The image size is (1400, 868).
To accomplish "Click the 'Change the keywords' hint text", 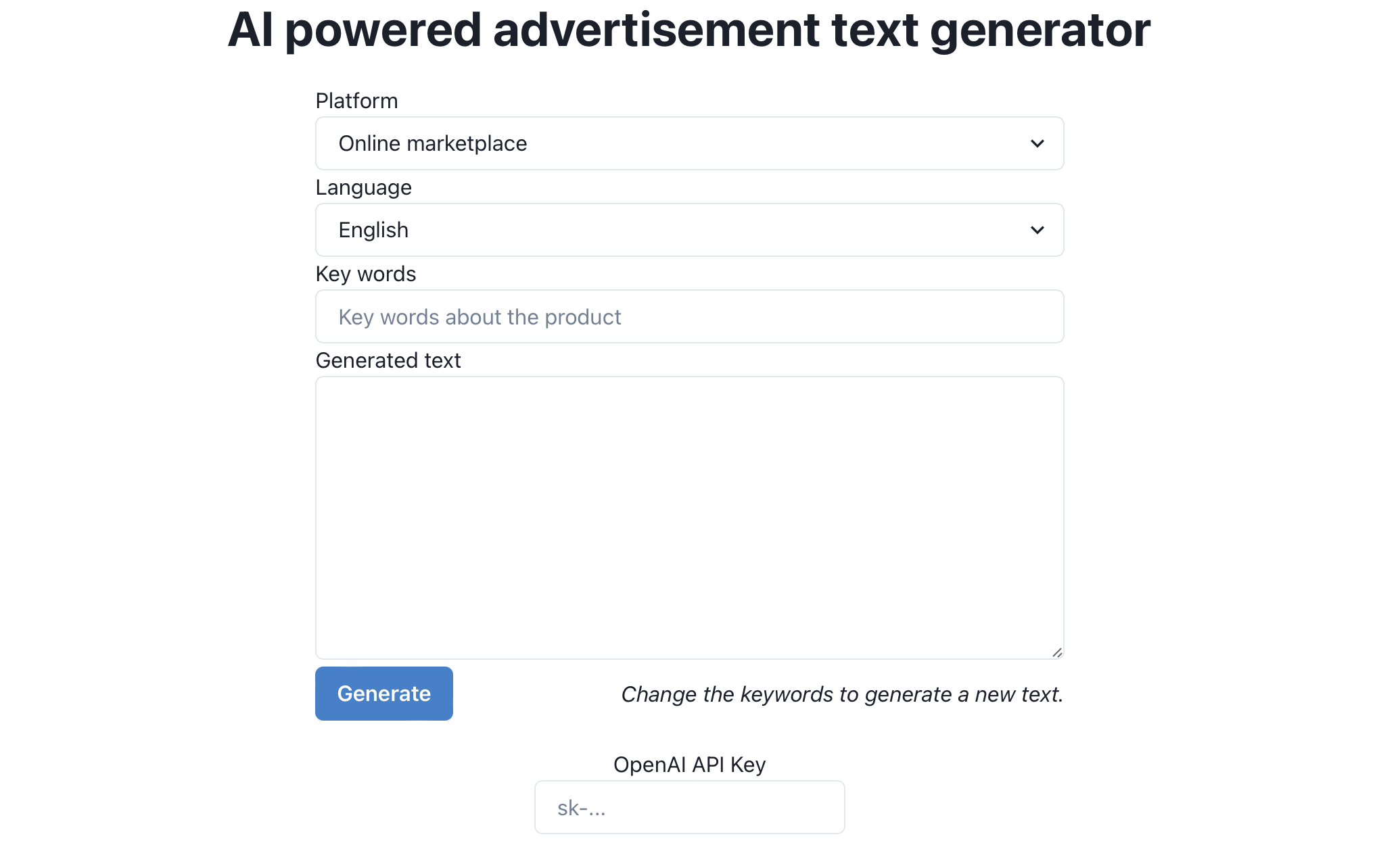I will 841,693.
